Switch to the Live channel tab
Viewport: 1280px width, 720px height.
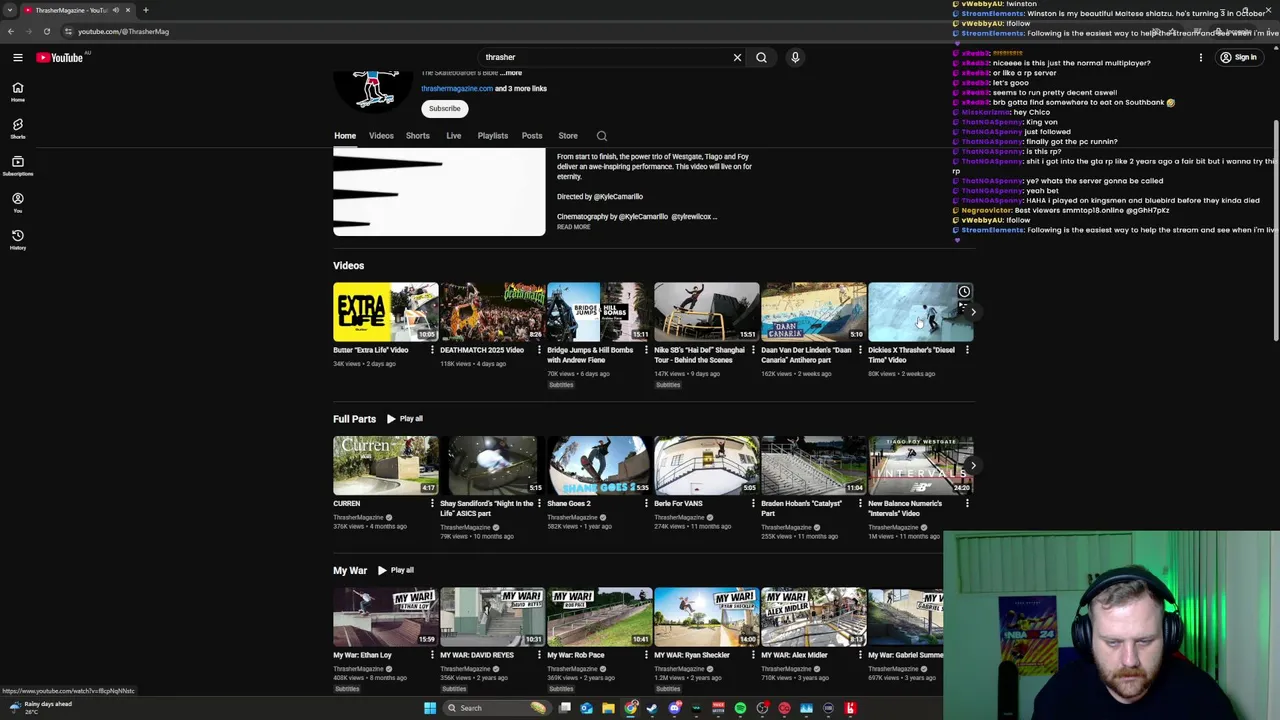(x=454, y=136)
